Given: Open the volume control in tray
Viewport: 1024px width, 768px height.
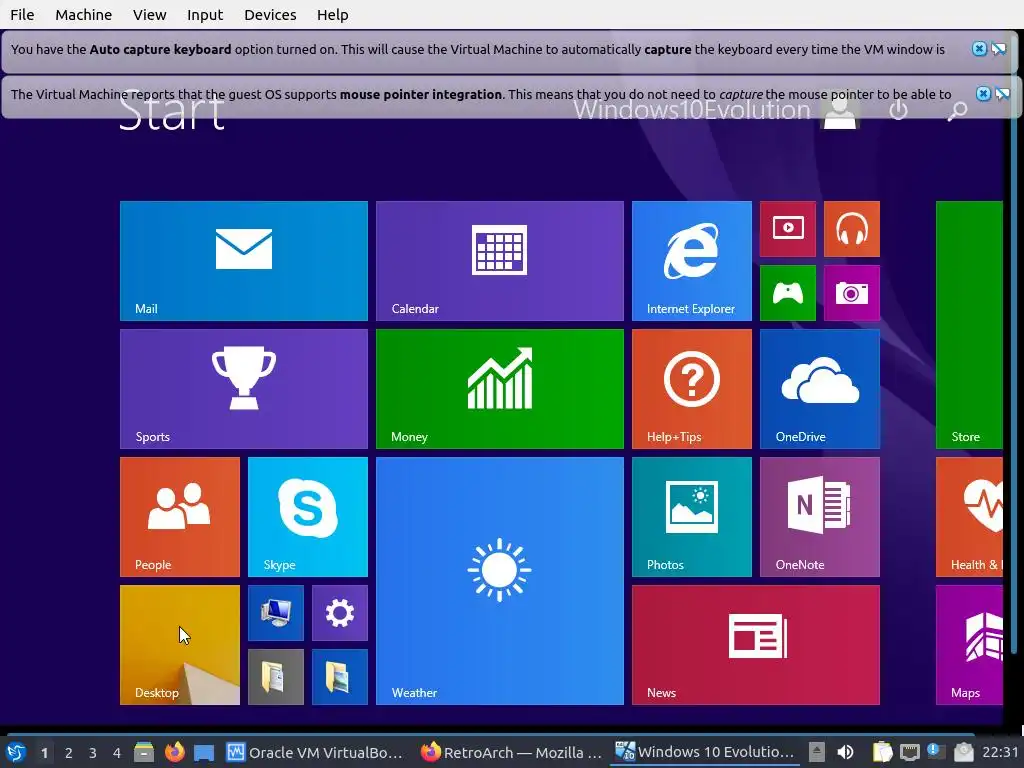Looking at the screenshot, I should [845, 752].
